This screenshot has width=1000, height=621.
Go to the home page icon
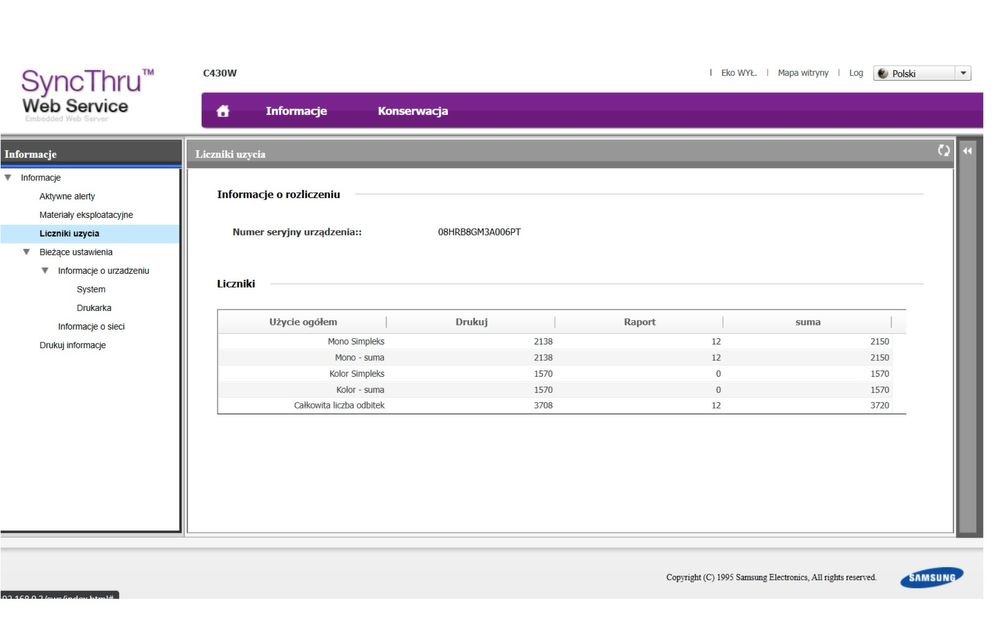(x=223, y=111)
